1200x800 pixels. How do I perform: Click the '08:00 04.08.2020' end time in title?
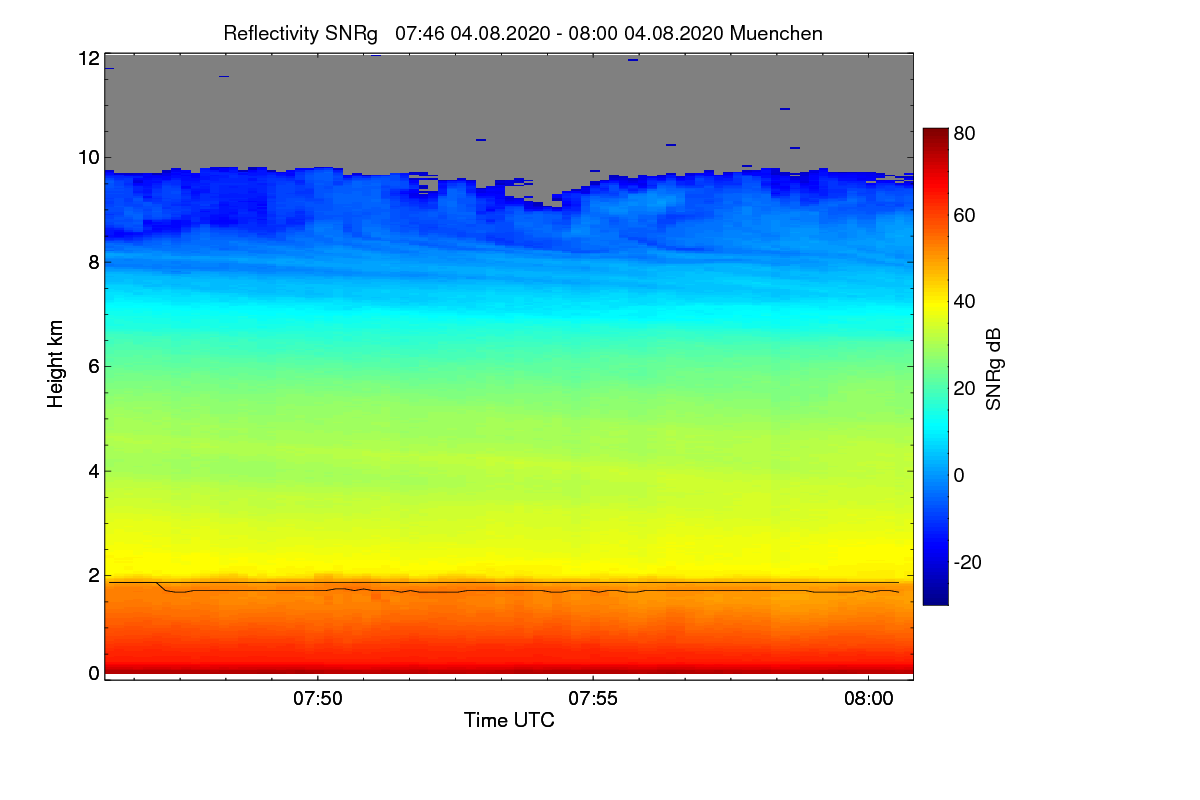(x=646, y=33)
